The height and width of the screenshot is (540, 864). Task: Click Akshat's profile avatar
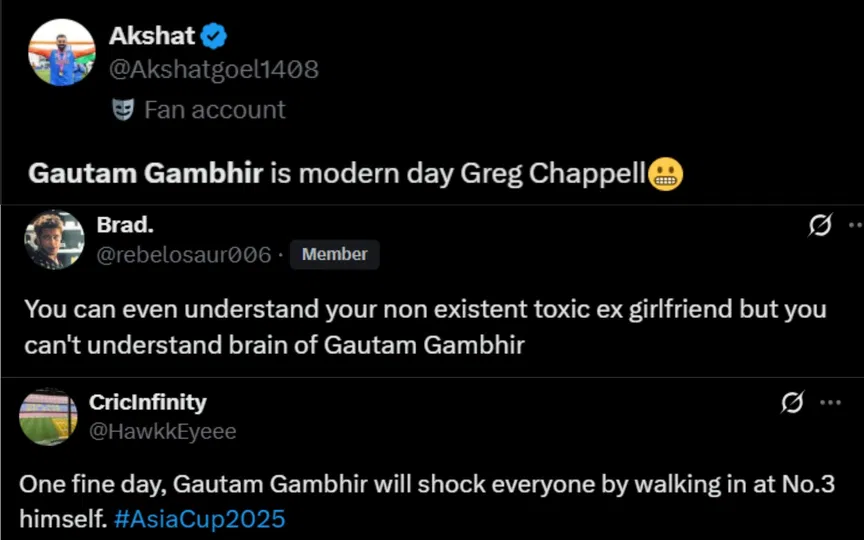pyautogui.click(x=62, y=52)
